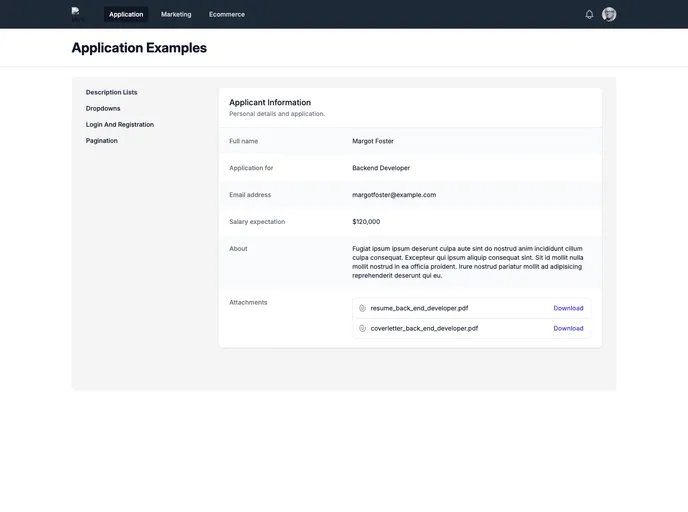This screenshot has width=688, height=512.
Task: Switch to the Marketing nav item
Action: click(176, 14)
